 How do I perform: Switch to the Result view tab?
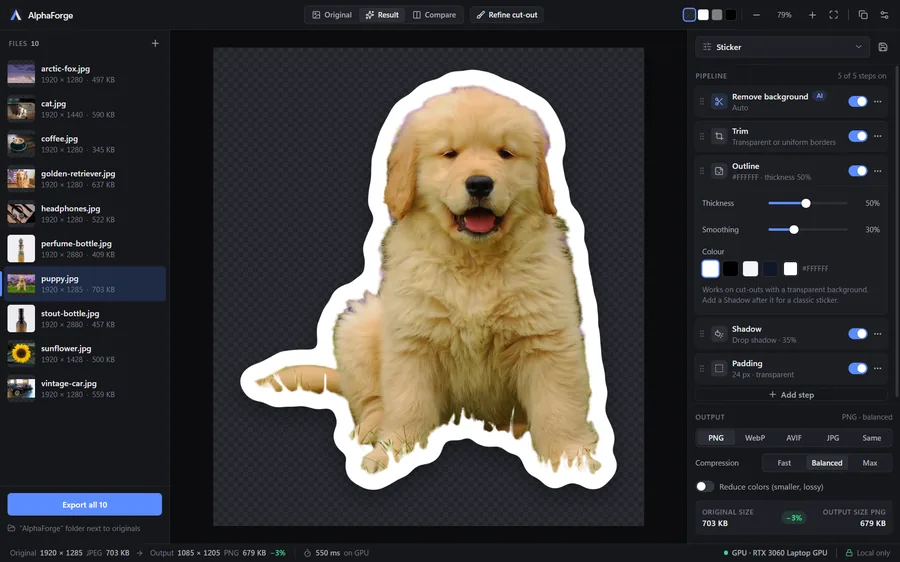[382, 15]
